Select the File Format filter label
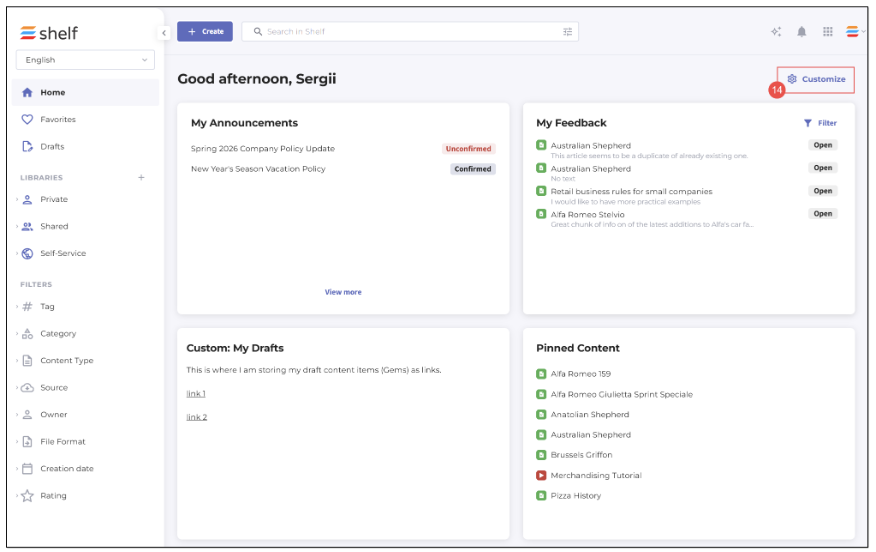876x552 pixels. click(63, 441)
